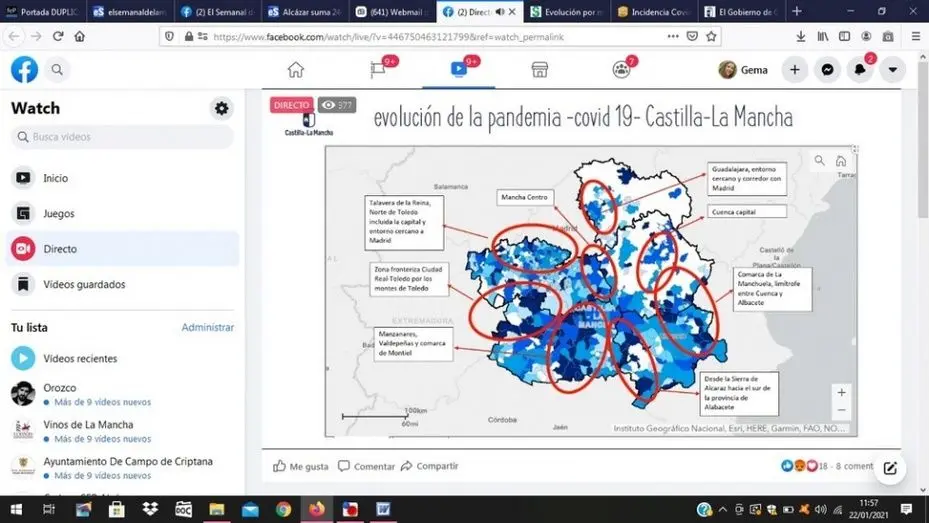Select Directo in Watch sidebar
Viewport: 929px width, 523px height.
click(x=60, y=249)
